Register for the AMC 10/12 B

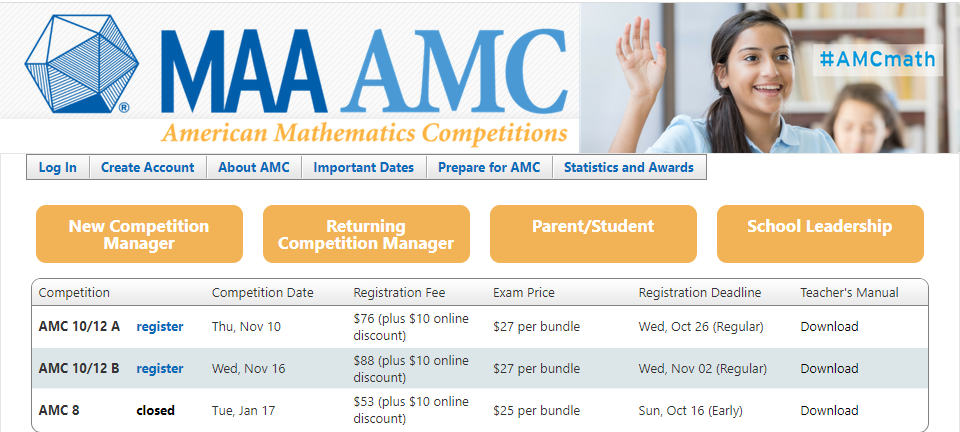[160, 368]
